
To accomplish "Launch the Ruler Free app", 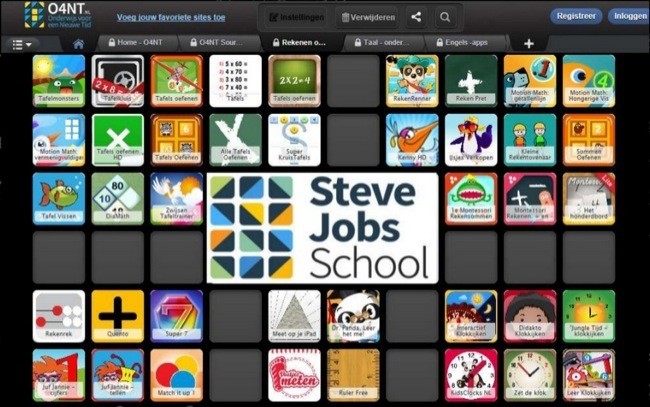I will pyautogui.click(x=353, y=374).
